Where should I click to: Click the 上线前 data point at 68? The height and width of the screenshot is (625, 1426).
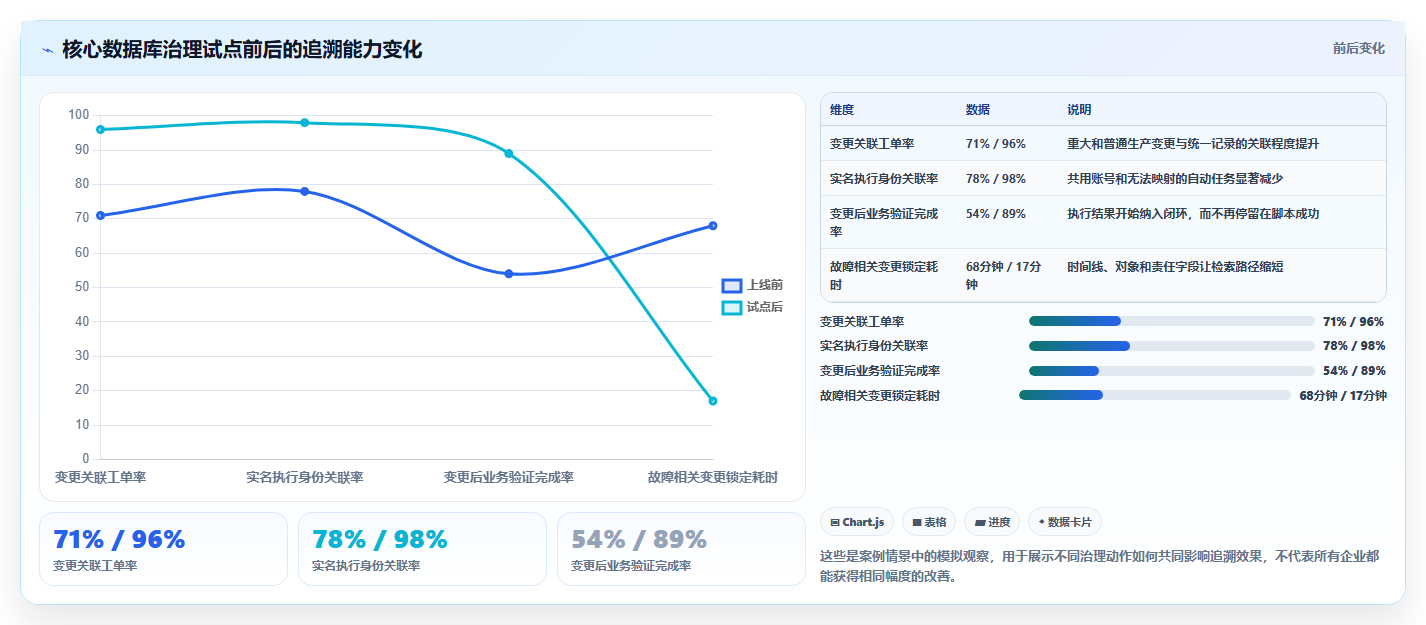tap(713, 225)
